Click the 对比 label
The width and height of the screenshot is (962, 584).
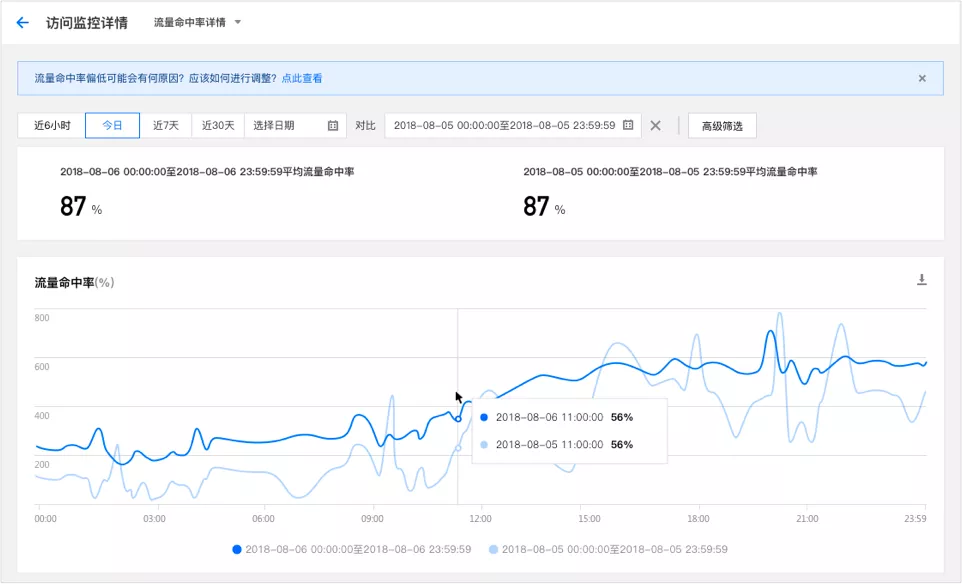(365, 126)
